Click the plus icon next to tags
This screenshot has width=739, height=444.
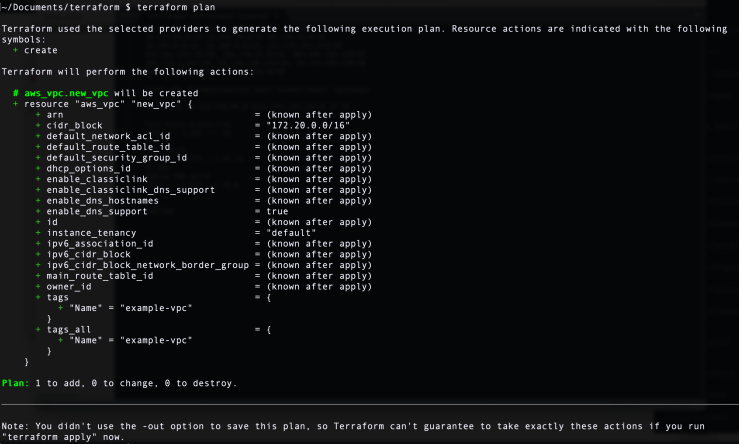tap(38, 297)
